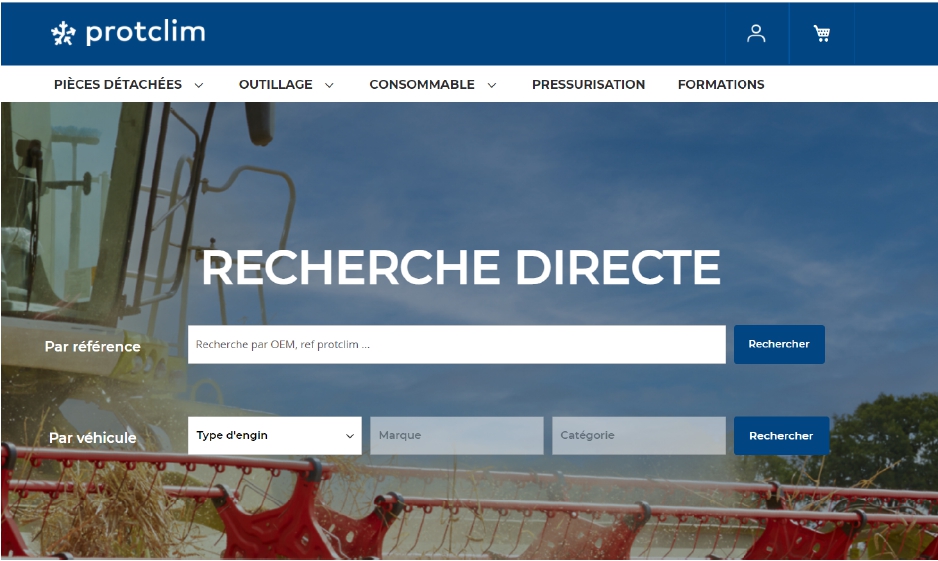Open the Consommable menu
Screen dimensions: 938x561
[422, 84]
